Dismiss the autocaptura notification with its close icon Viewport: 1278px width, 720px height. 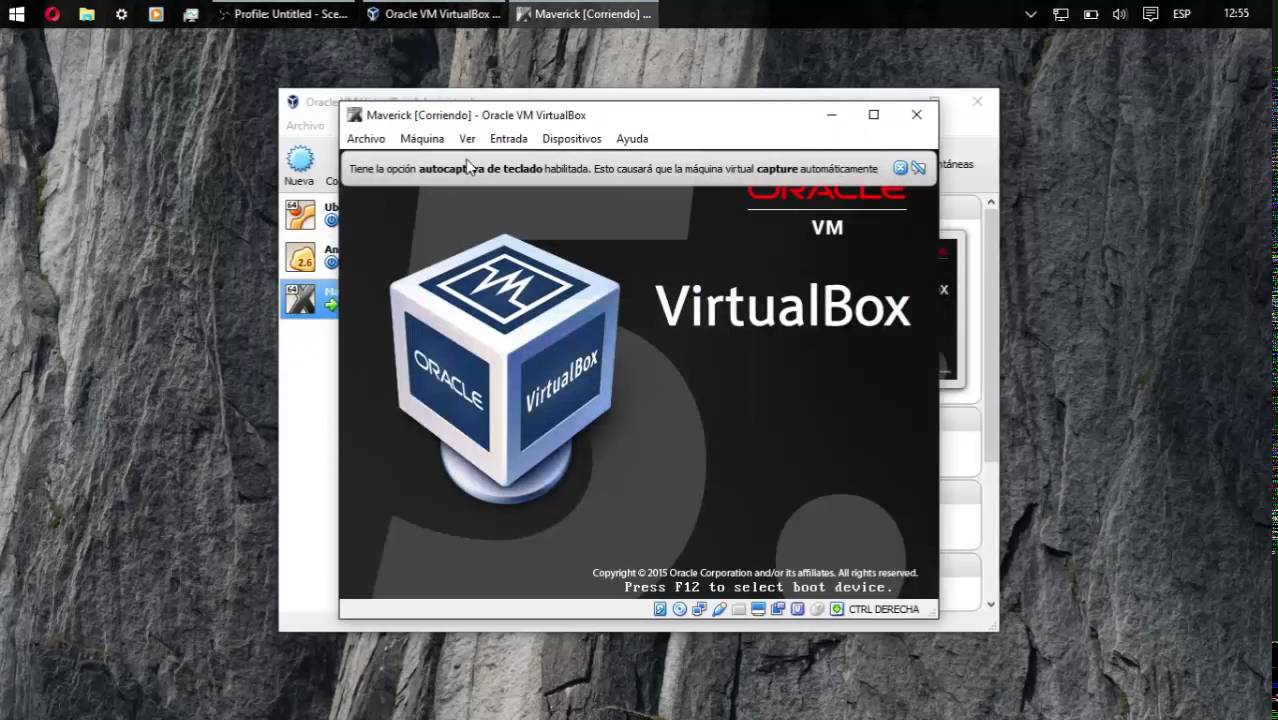click(x=900, y=168)
